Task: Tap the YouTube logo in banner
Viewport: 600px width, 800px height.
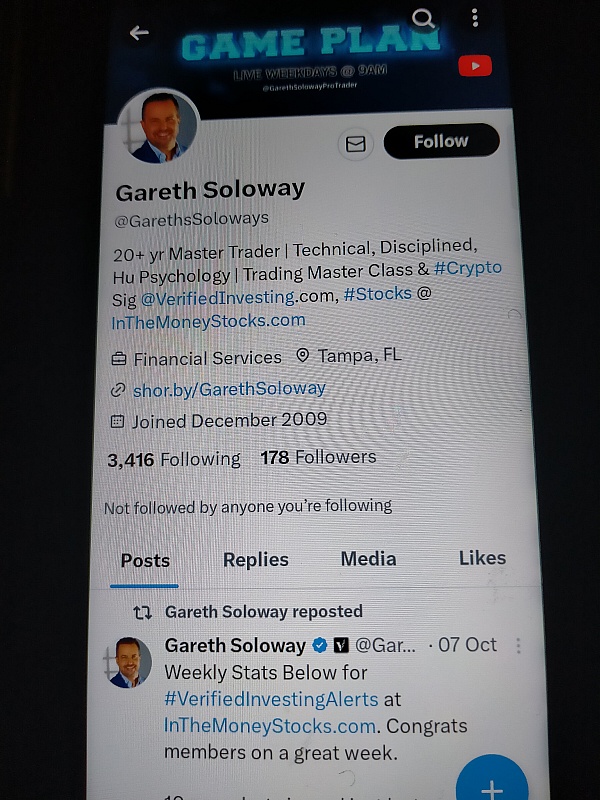Action: (x=475, y=66)
